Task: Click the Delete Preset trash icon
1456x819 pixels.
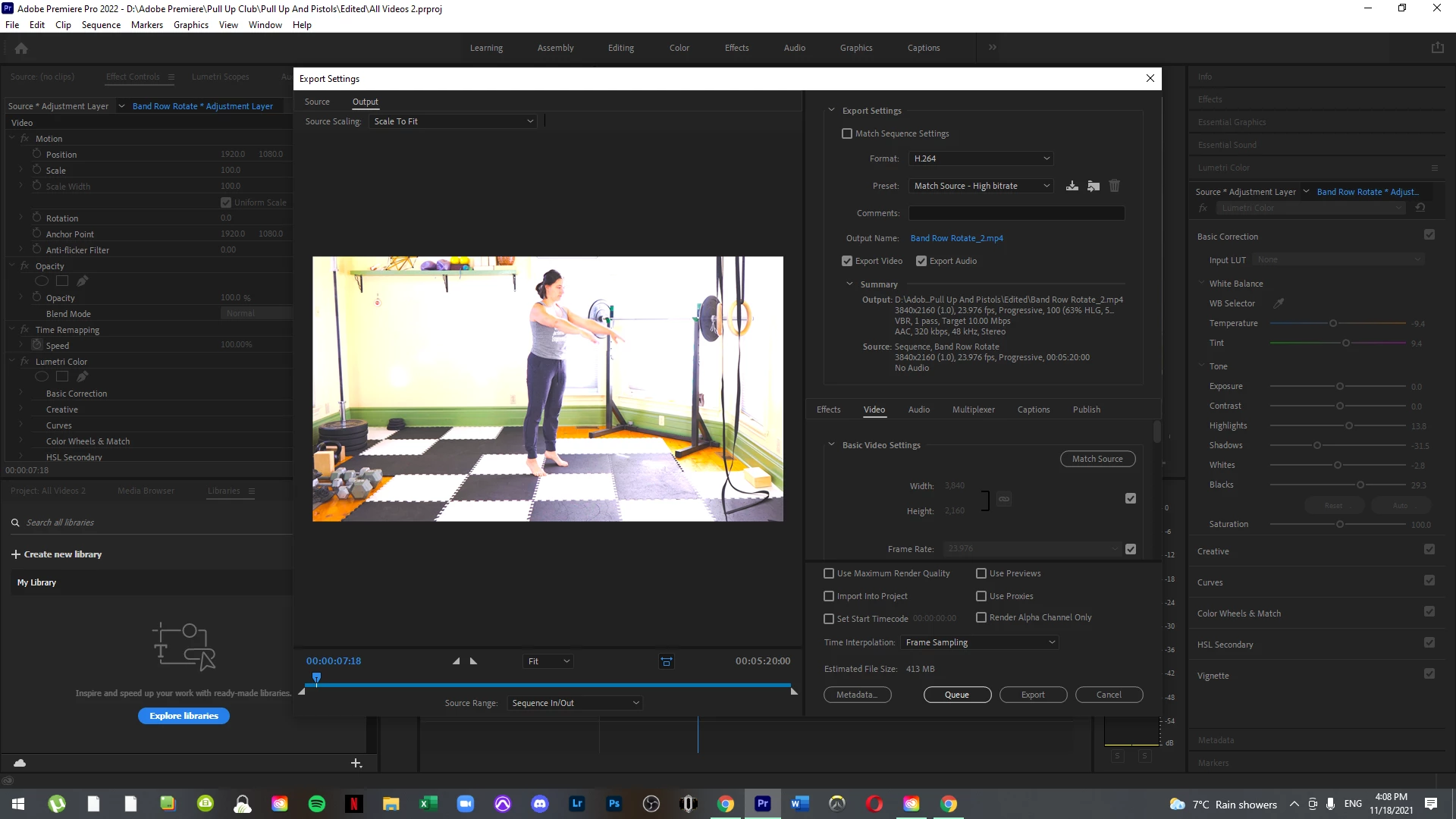Action: 1114,186
